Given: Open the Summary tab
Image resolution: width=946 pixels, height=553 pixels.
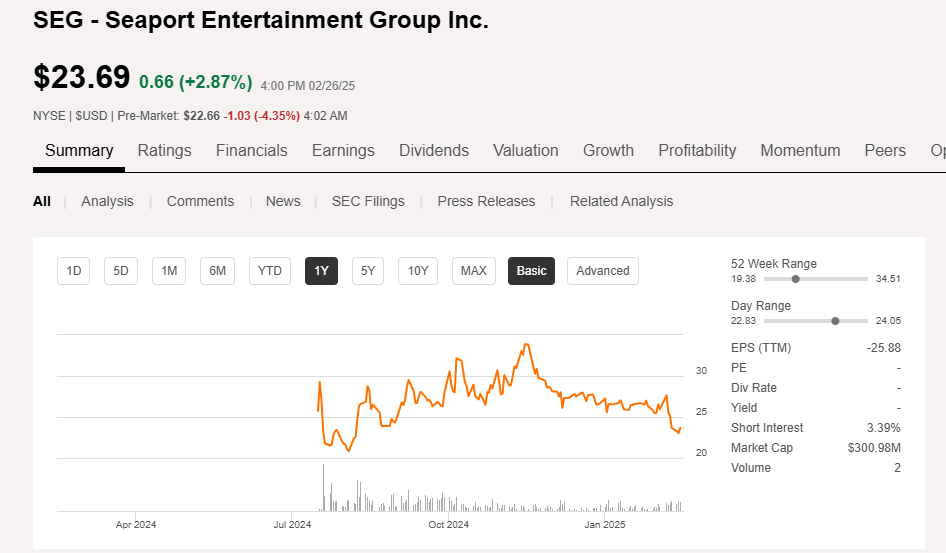Looking at the screenshot, I should click(x=79, y=151).
